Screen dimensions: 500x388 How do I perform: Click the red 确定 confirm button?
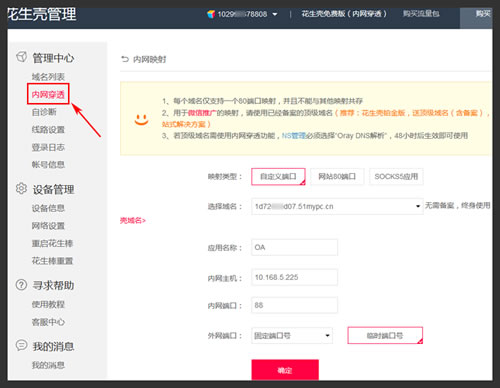tap(285, 370)
